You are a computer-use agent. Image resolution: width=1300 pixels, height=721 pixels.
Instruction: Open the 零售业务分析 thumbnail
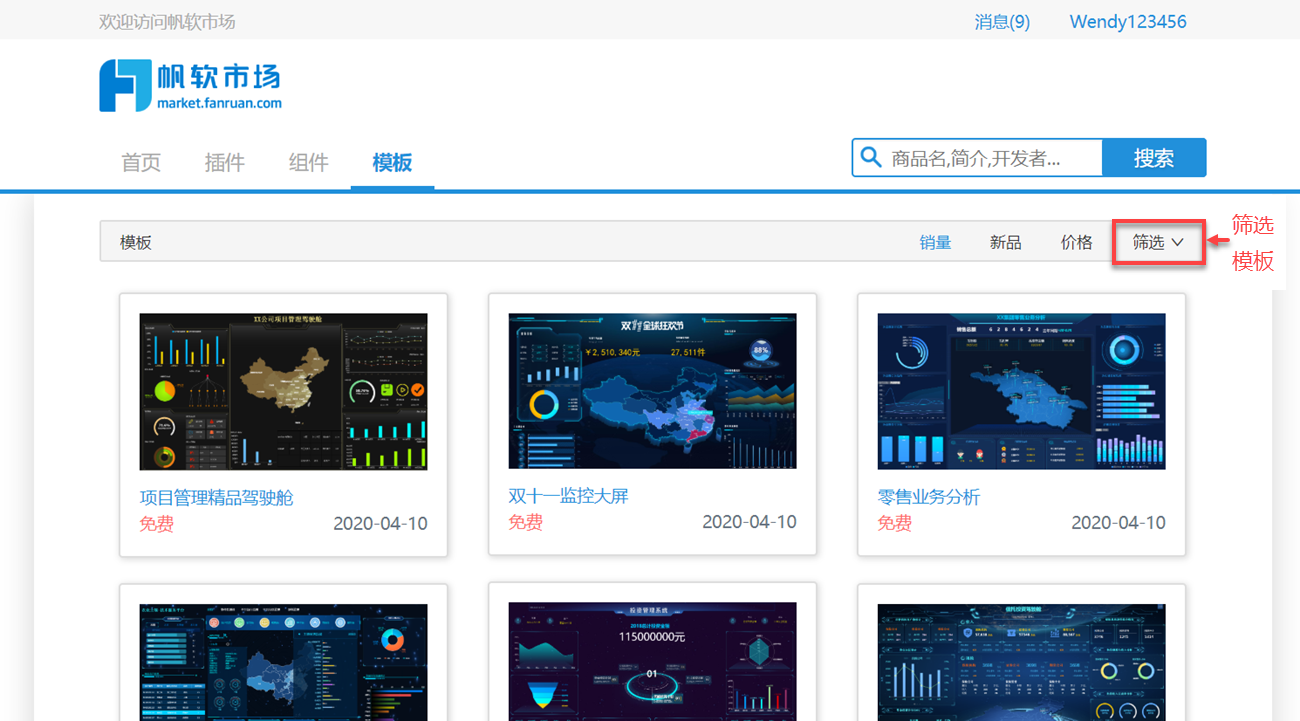(1021, 391)
